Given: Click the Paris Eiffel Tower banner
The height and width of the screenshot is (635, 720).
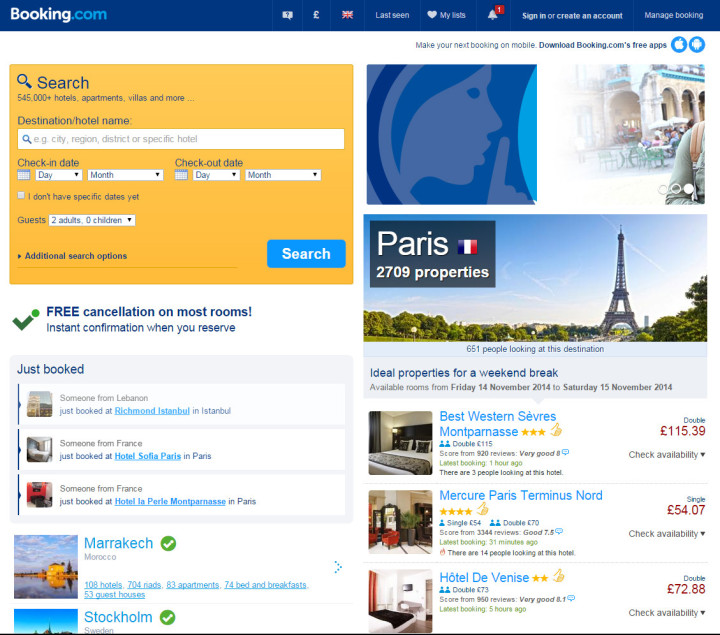Looking at the screenshot, I should [535, 278].
